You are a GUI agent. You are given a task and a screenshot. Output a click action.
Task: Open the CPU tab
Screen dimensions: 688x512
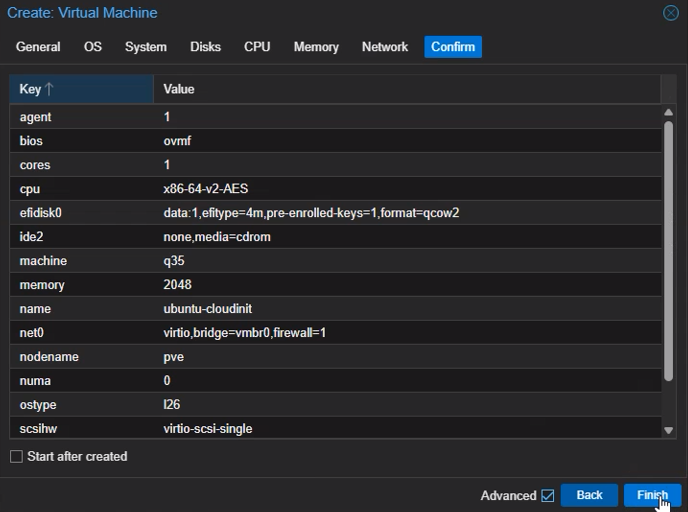coord(257,47)
